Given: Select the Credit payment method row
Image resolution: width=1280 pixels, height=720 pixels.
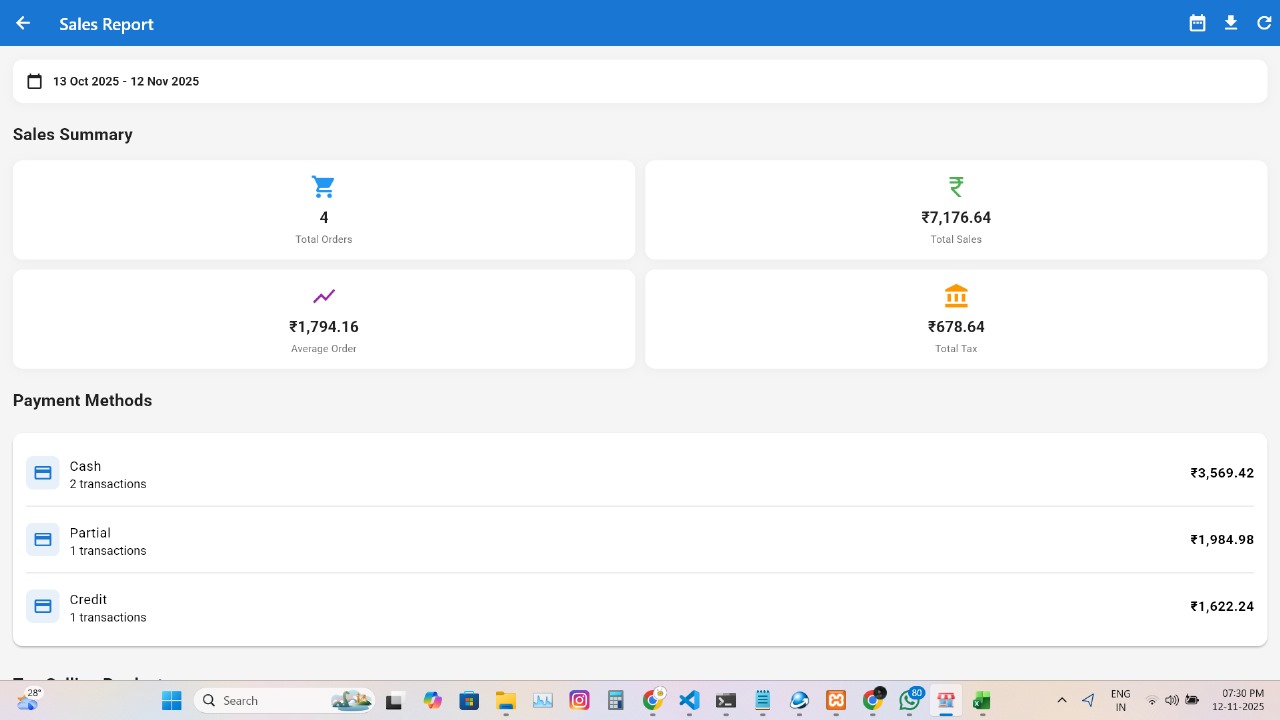Looking at the screenshot, I should tap(640, 607).
